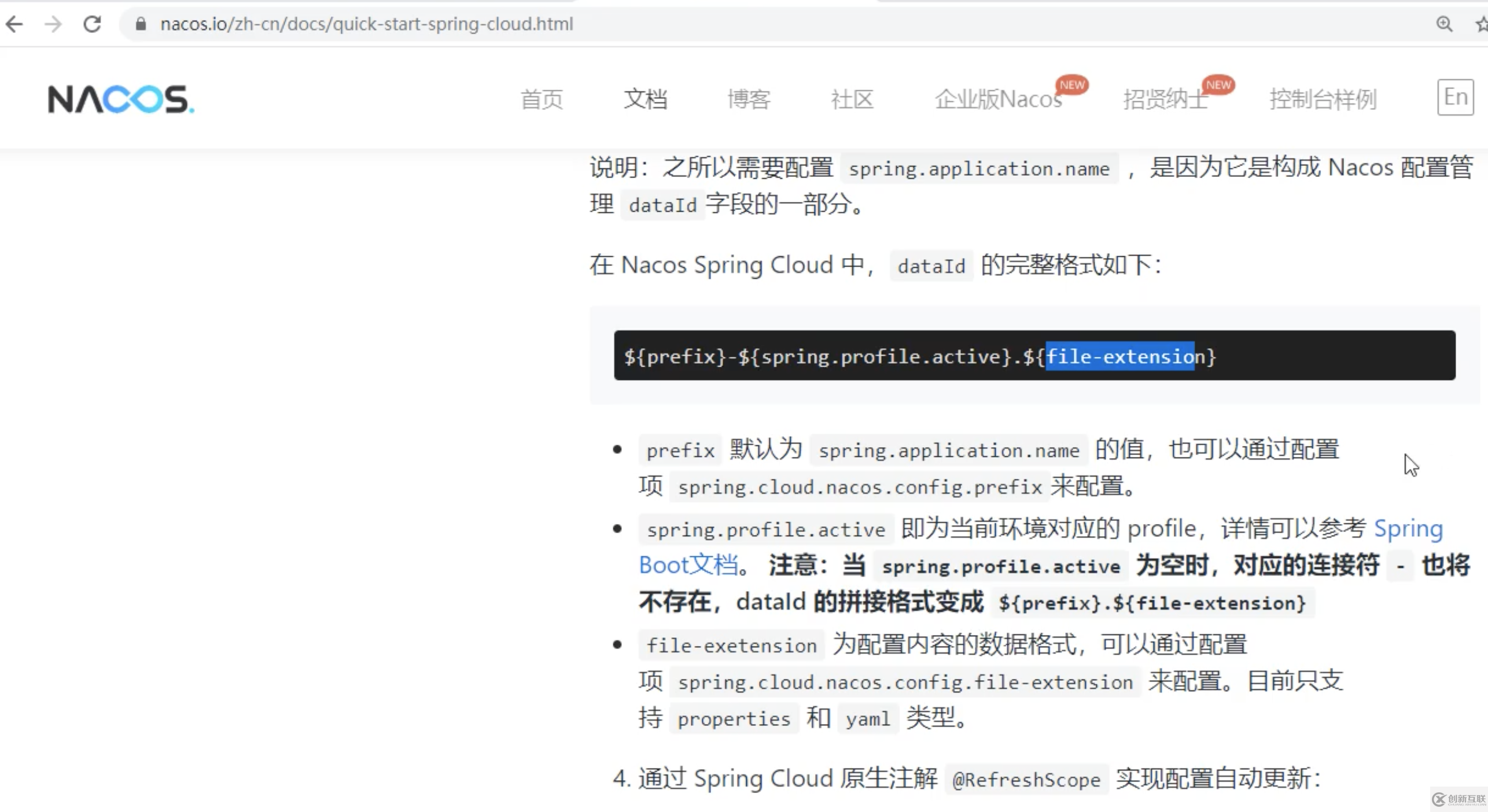
Task: Navigate back using the browser back arrow
Action: click(14, 24)
